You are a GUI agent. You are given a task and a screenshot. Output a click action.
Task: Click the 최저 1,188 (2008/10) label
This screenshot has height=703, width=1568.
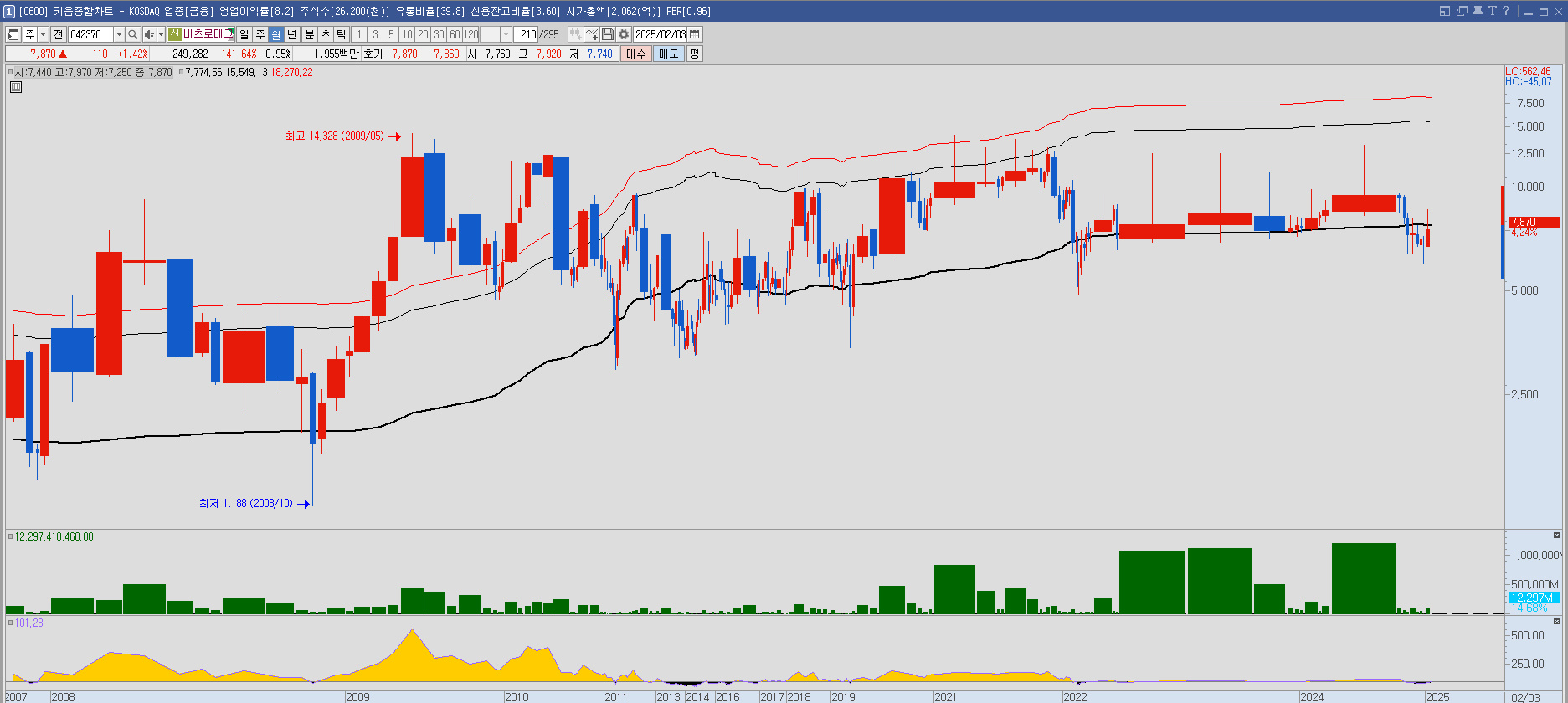[x=246, y=503]
